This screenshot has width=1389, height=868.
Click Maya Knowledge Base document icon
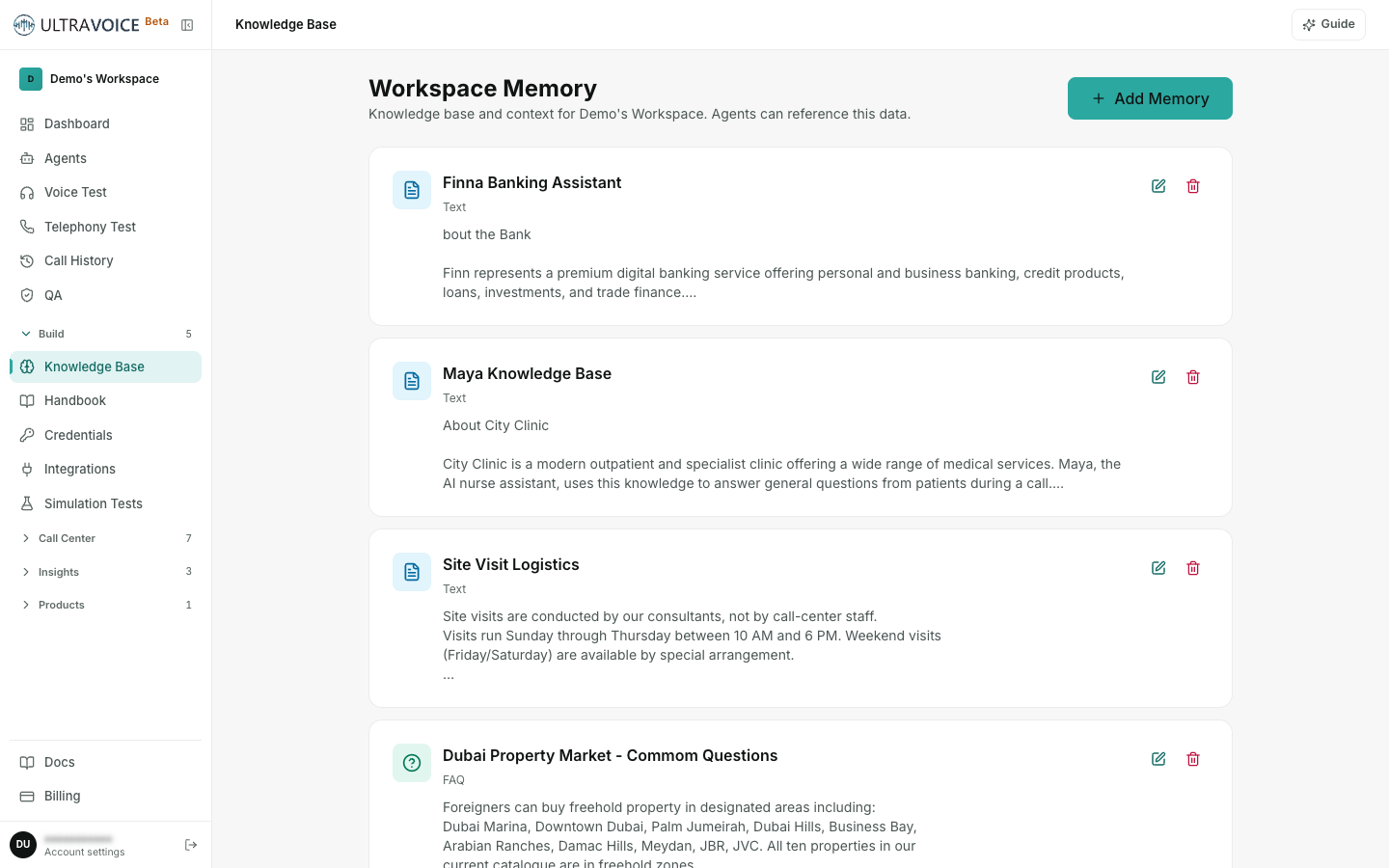[412, 381]
